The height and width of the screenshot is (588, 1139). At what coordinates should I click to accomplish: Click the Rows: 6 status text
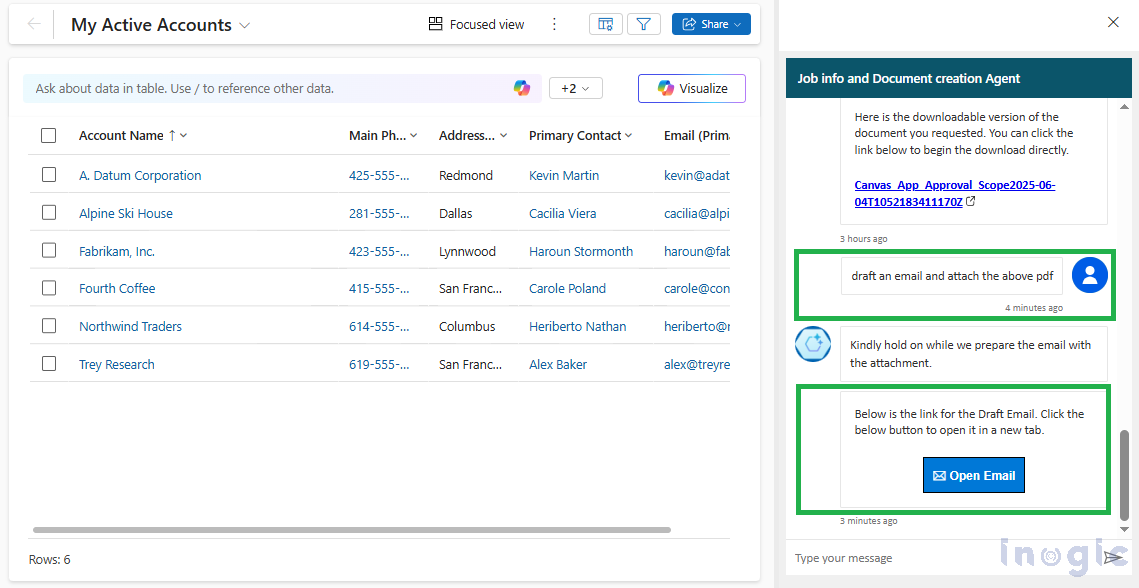click(49, 560)
